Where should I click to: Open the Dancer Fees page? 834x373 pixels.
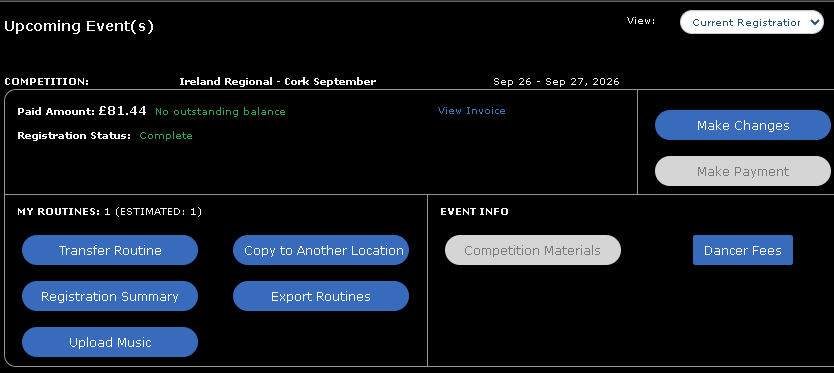[743, 250]
